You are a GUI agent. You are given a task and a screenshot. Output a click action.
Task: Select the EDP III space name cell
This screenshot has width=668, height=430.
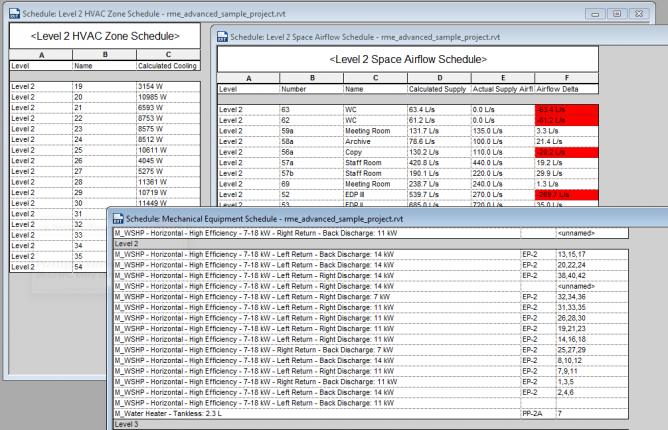[x=375, y=195]
